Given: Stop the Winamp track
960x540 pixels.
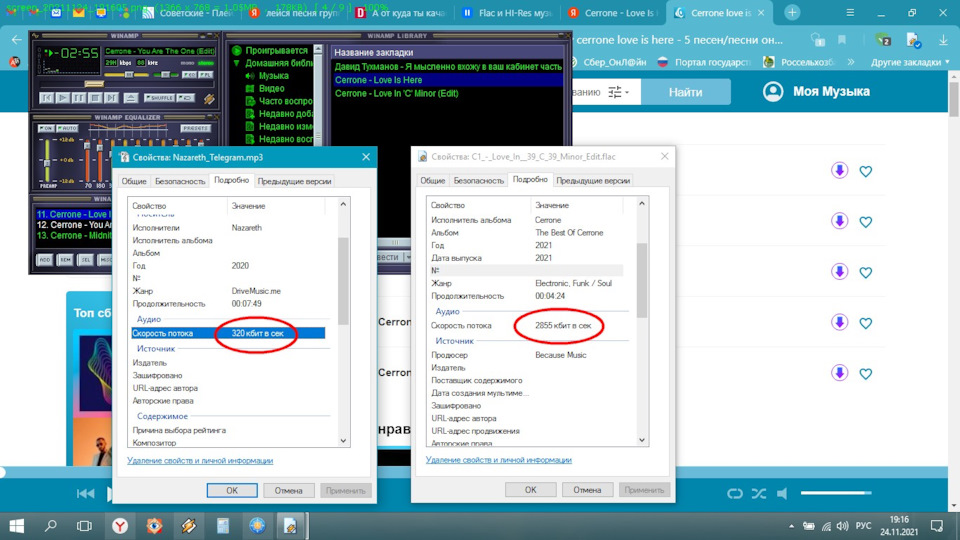Looking at the screenshot, I should [x=95, y=98].
